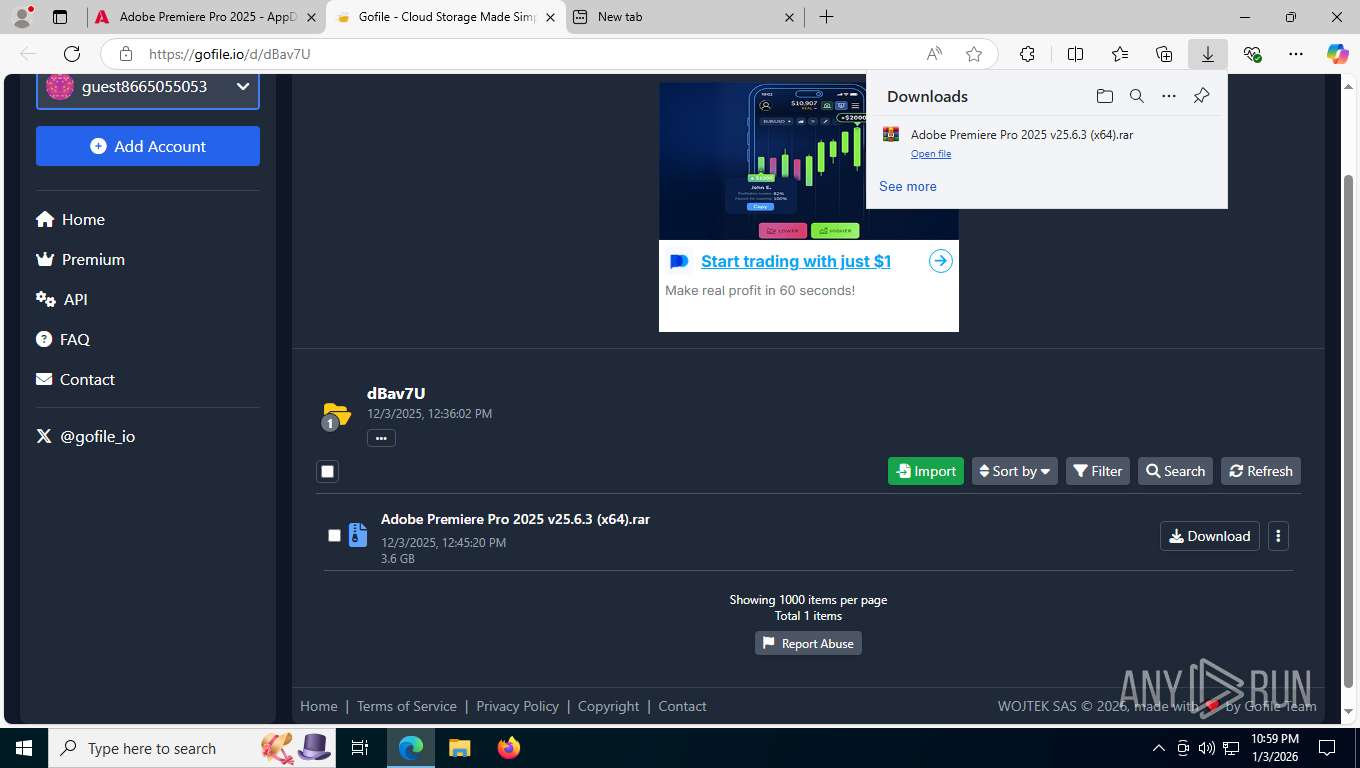Image resolution: width=1360 pixels, height=768 pixels.
Task: Expand guest8665055053 account dropdown
Action: 148,87
